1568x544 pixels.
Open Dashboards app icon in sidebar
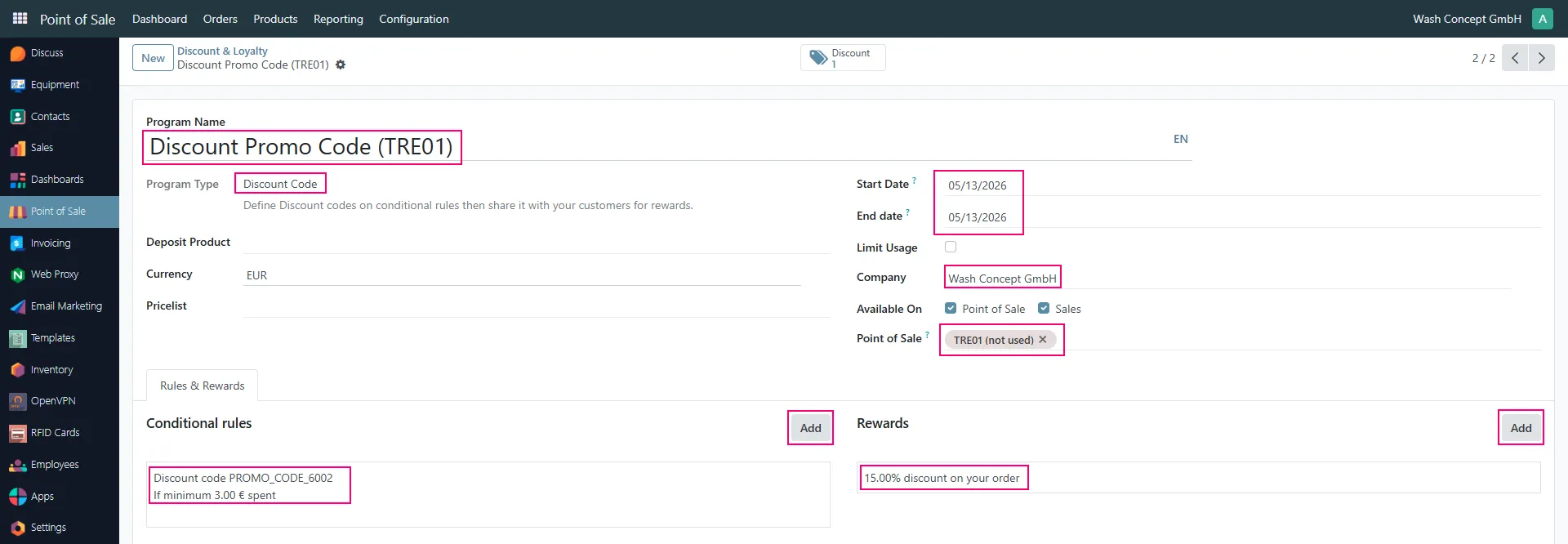coord(17,180)
